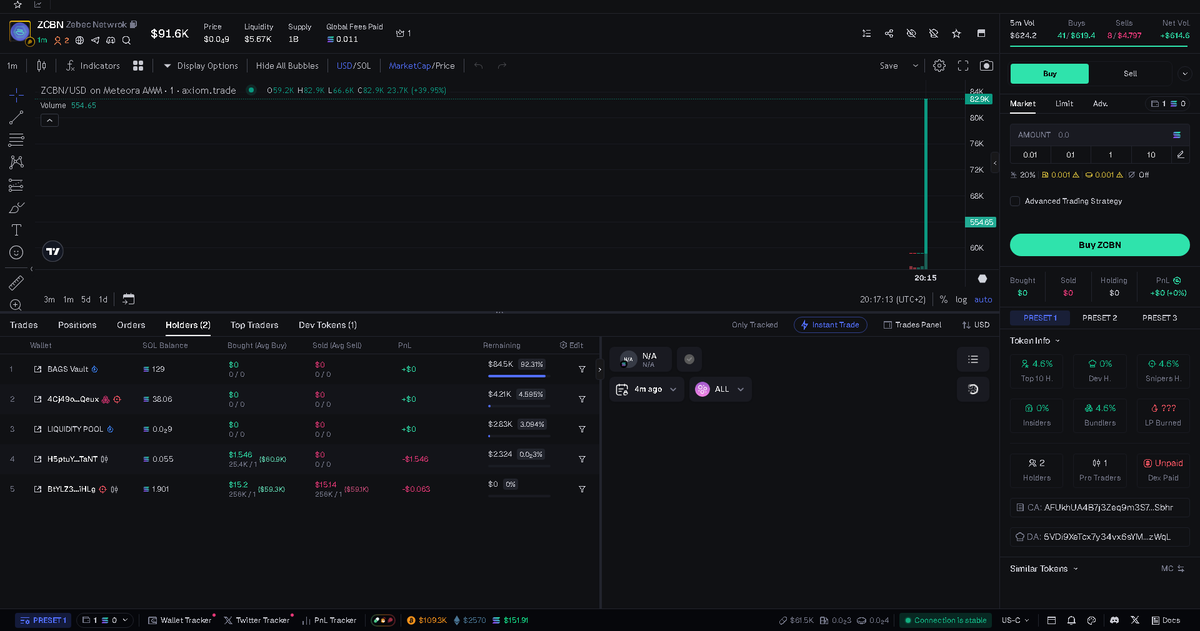
Task: Open the Save layout dropdown arrow
Action: point(915,66)
